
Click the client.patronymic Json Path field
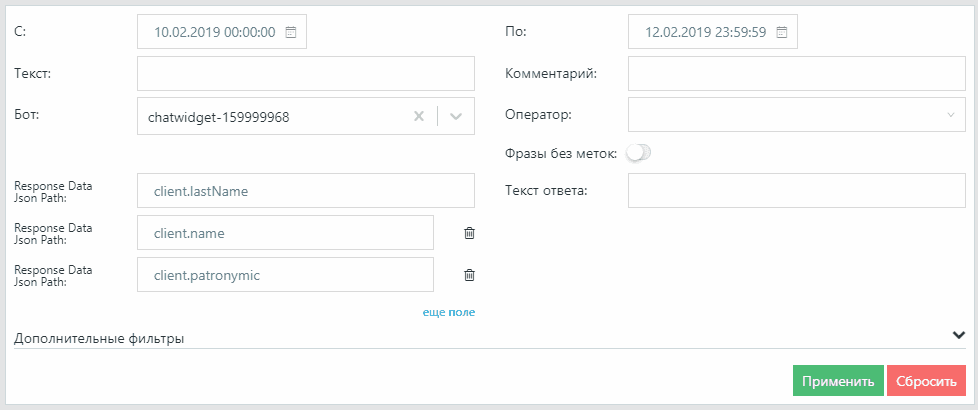point(285,275)
